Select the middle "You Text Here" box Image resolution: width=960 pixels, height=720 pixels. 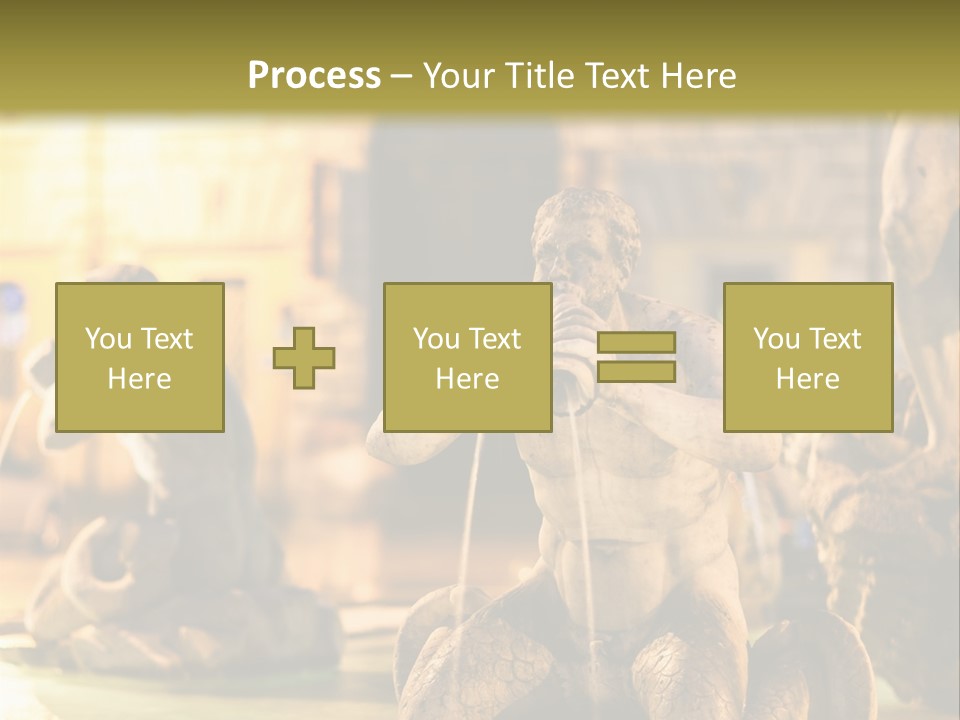468,358
